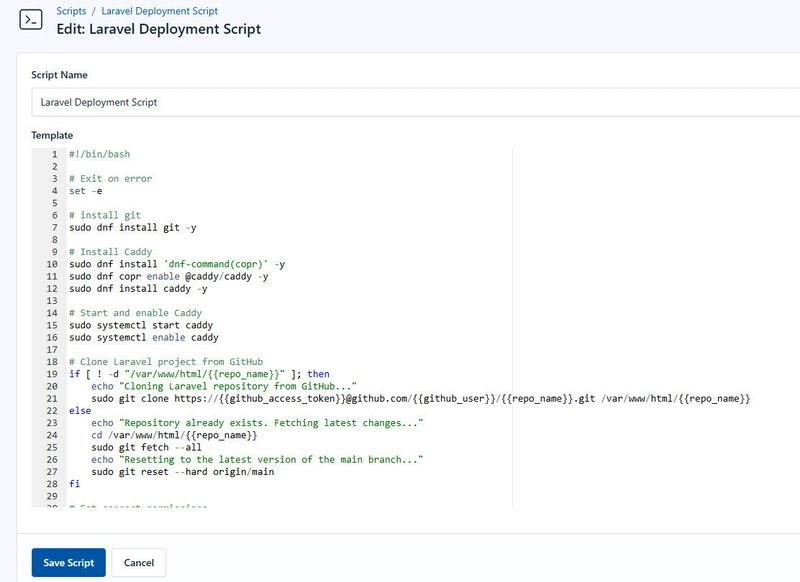Open Laravel Deployment Script breadcrumb link

159,11
